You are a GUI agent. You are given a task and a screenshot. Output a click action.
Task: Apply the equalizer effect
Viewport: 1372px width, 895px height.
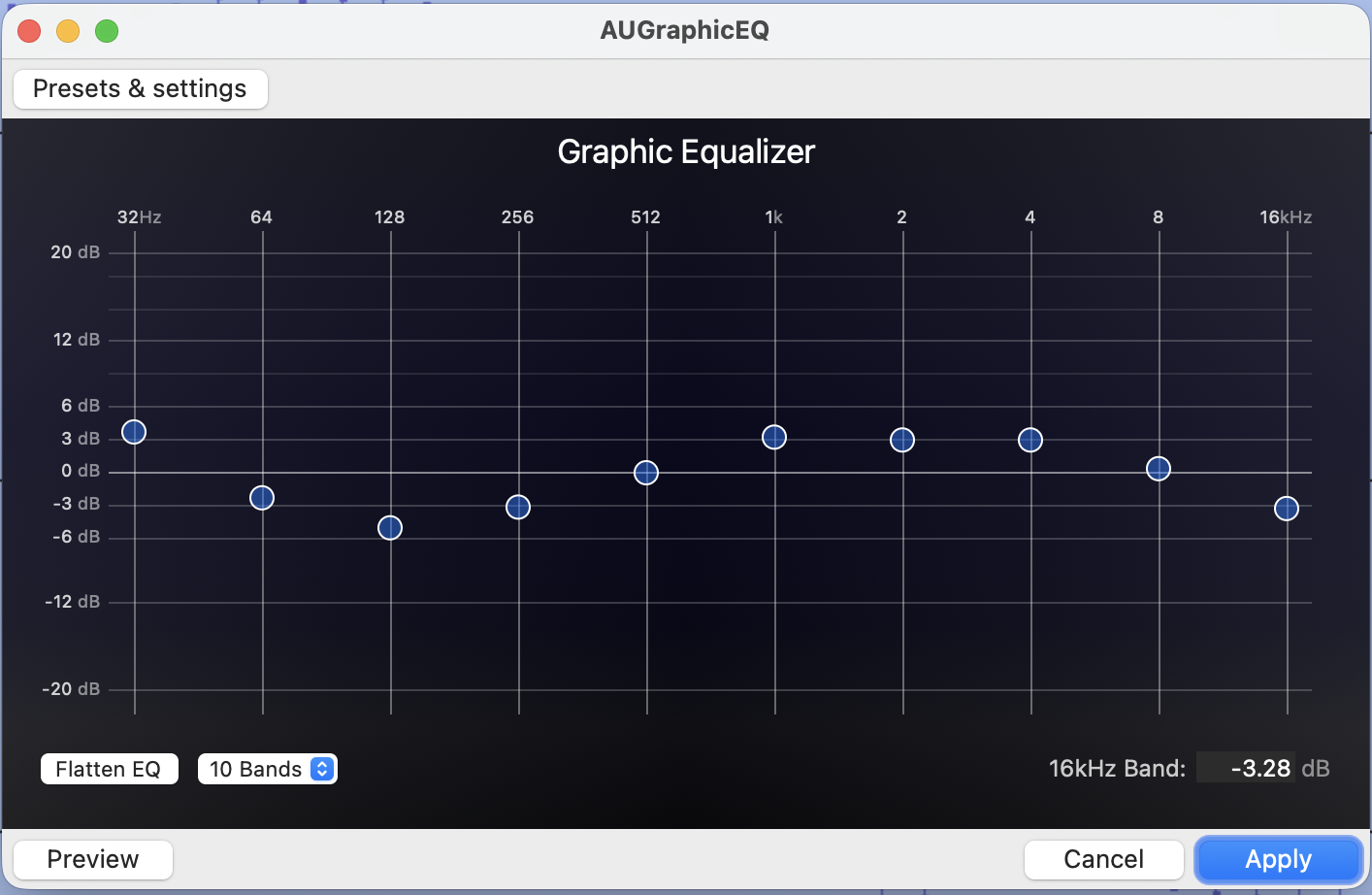(1278, 859)
